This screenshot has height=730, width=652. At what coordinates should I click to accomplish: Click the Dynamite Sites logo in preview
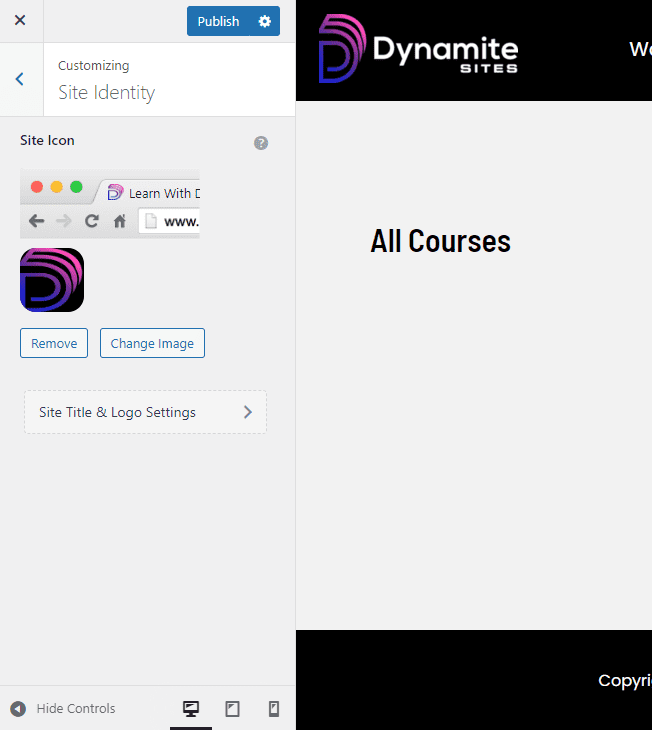pyautogui.click(x=418, y=49)
